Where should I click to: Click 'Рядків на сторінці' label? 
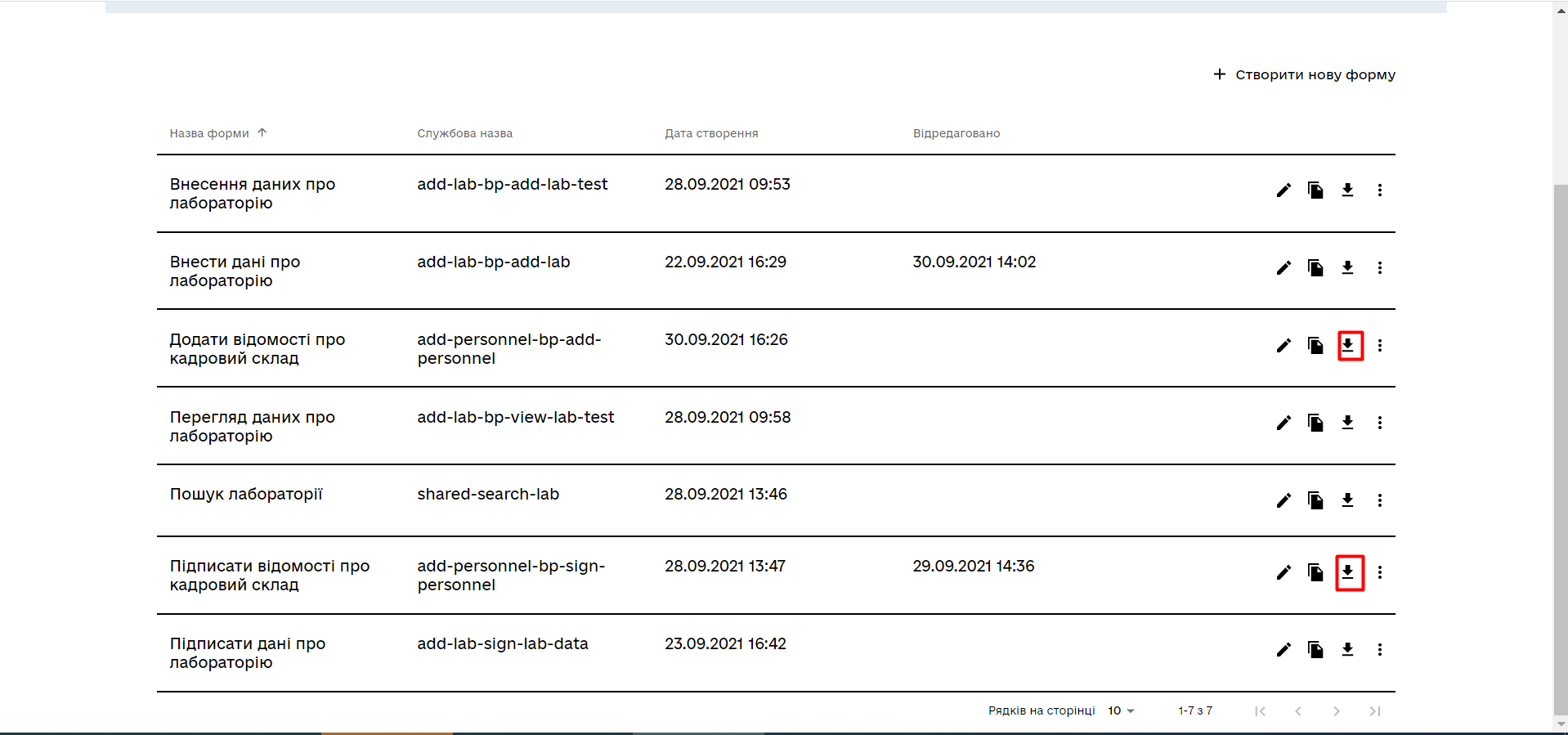click(x=1042, y=710)
